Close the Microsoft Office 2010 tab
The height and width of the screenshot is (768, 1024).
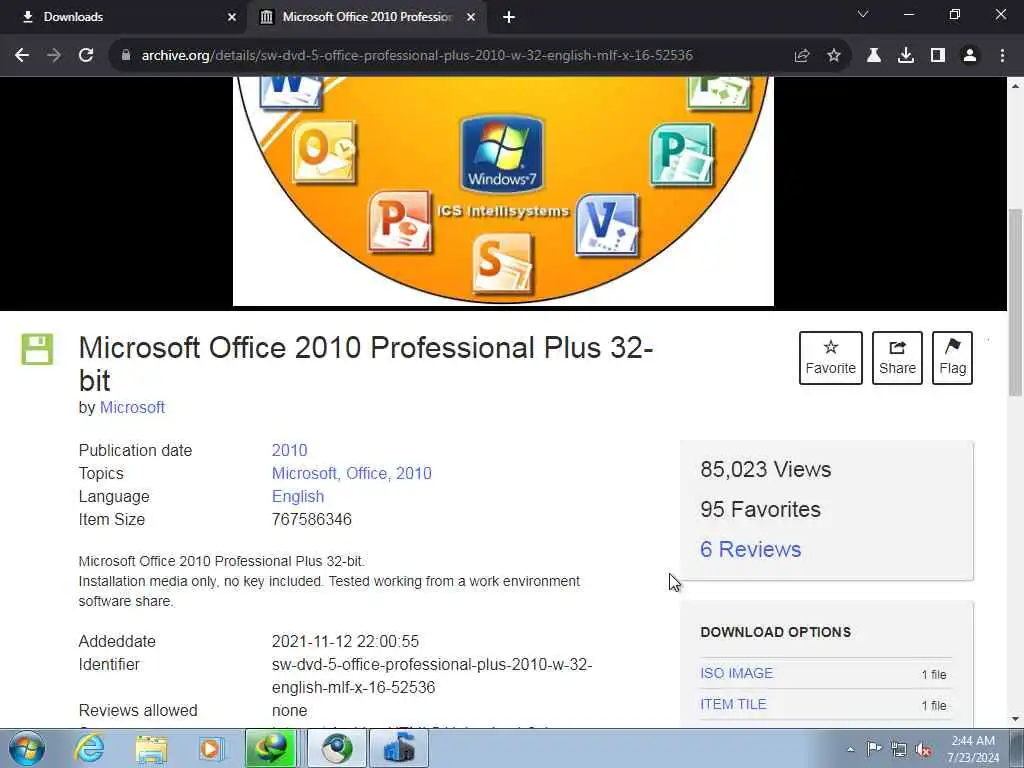tap(471, 18)
